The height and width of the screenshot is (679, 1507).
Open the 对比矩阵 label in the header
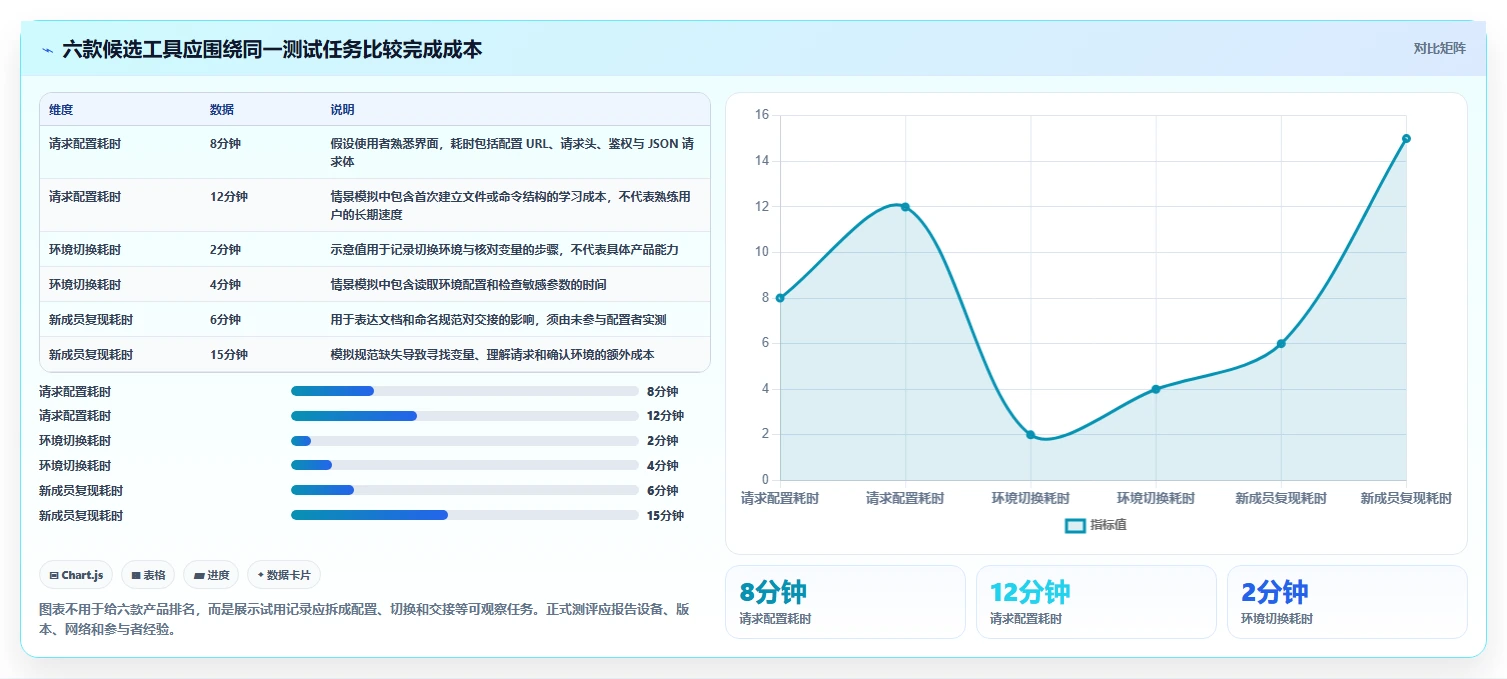tap(1439, 49)
